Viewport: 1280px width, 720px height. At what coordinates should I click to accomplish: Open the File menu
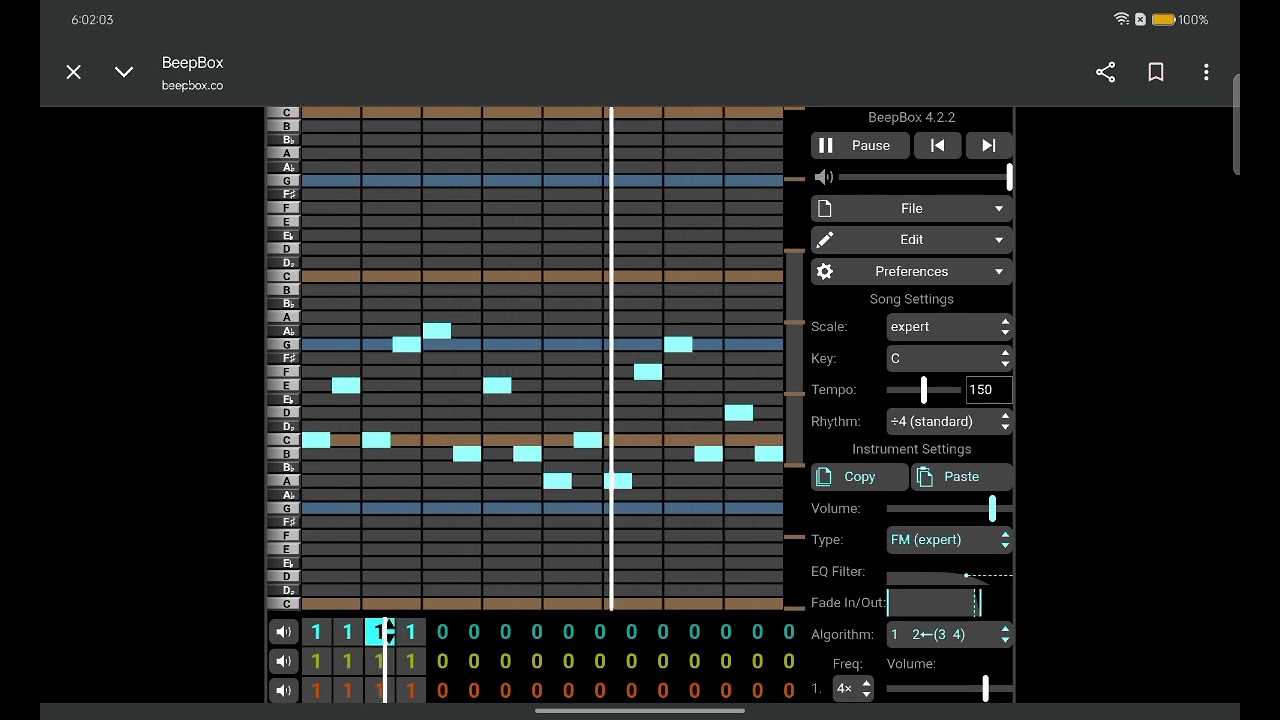[x=912, y=208]
